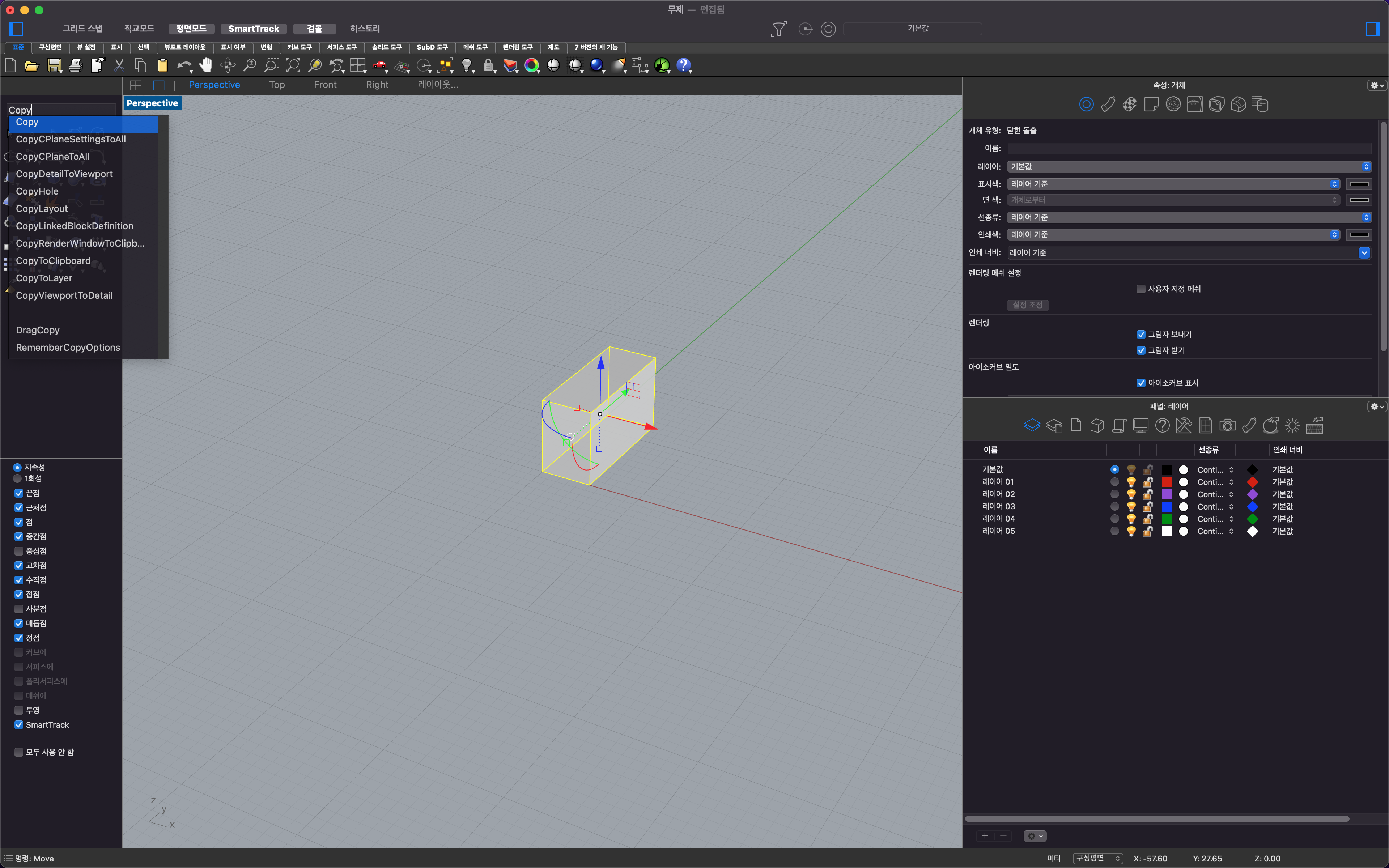Open the 인쇄색 dropdown
Viewport: 1389px width, 868px height.
1173,235
